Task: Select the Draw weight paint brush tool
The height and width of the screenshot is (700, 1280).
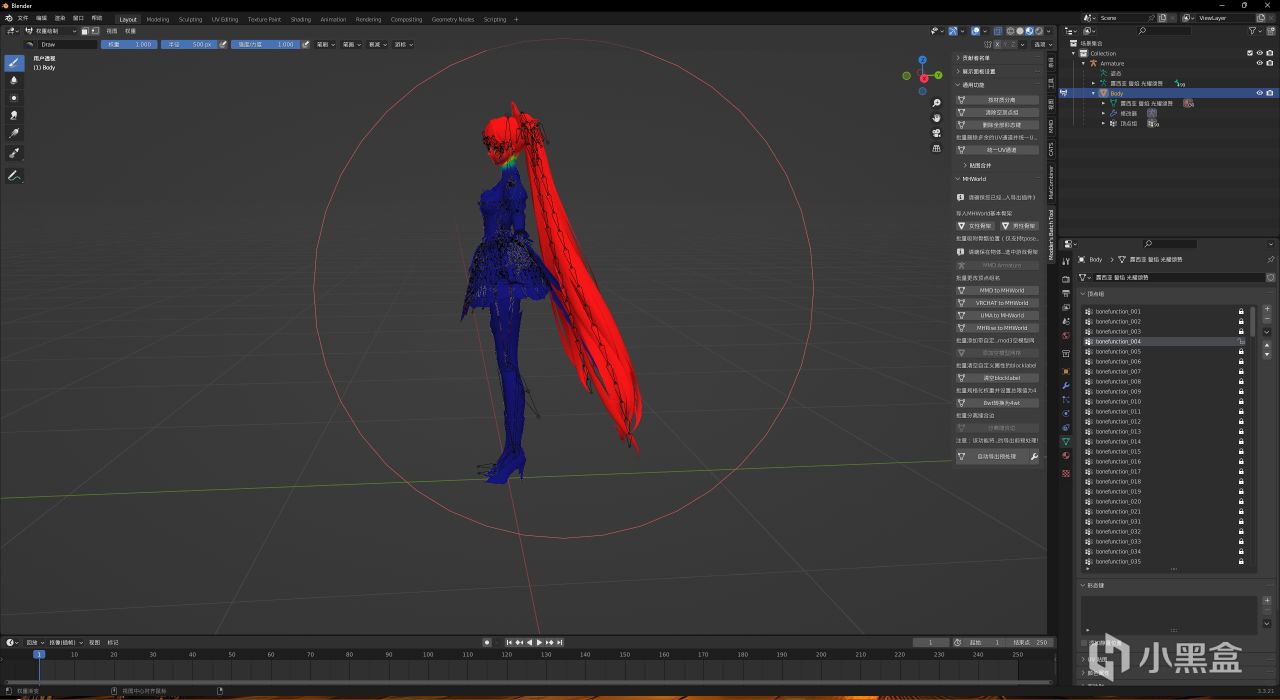Action: 14,62
